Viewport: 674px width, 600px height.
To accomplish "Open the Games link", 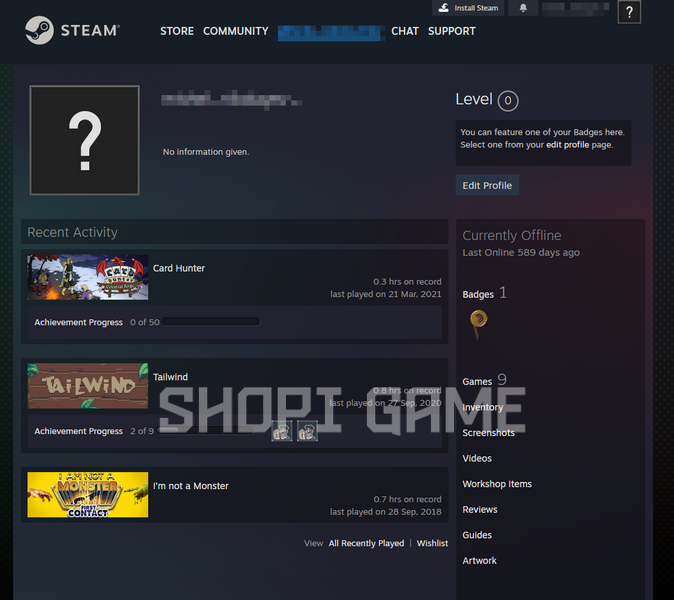I will coord(477,382).
